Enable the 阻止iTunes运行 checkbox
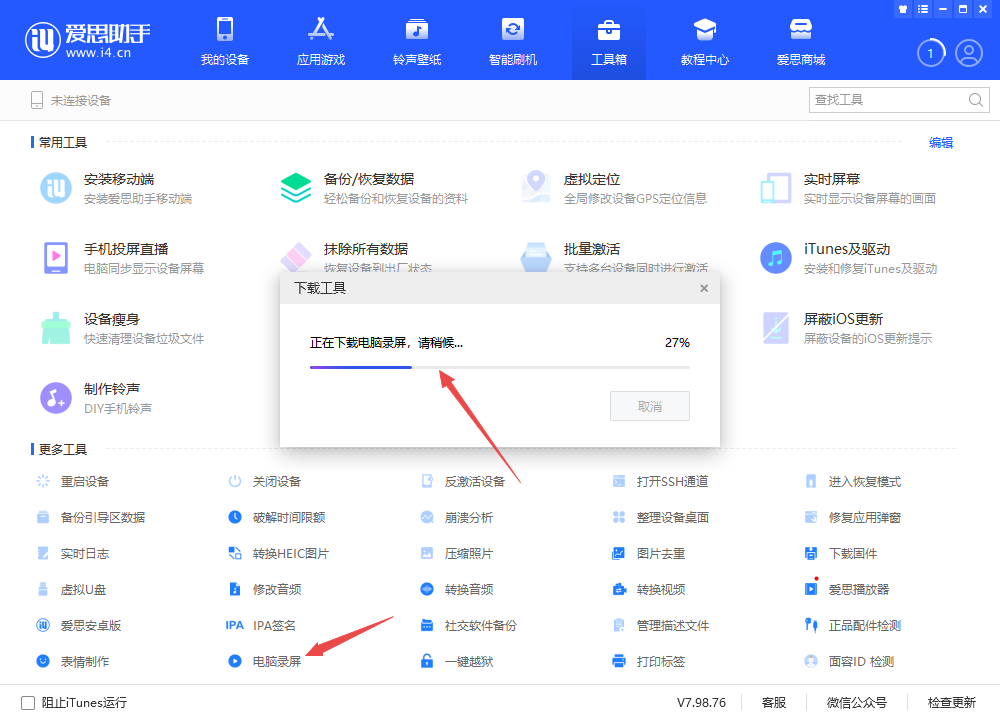The height and width of the screenshot is (719, 1000). [x=28, y=702]
